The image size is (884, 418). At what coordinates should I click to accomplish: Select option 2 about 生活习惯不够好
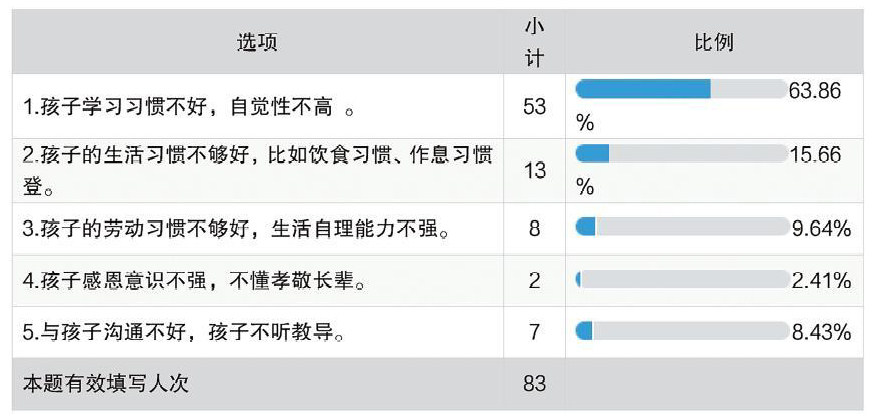258,171
